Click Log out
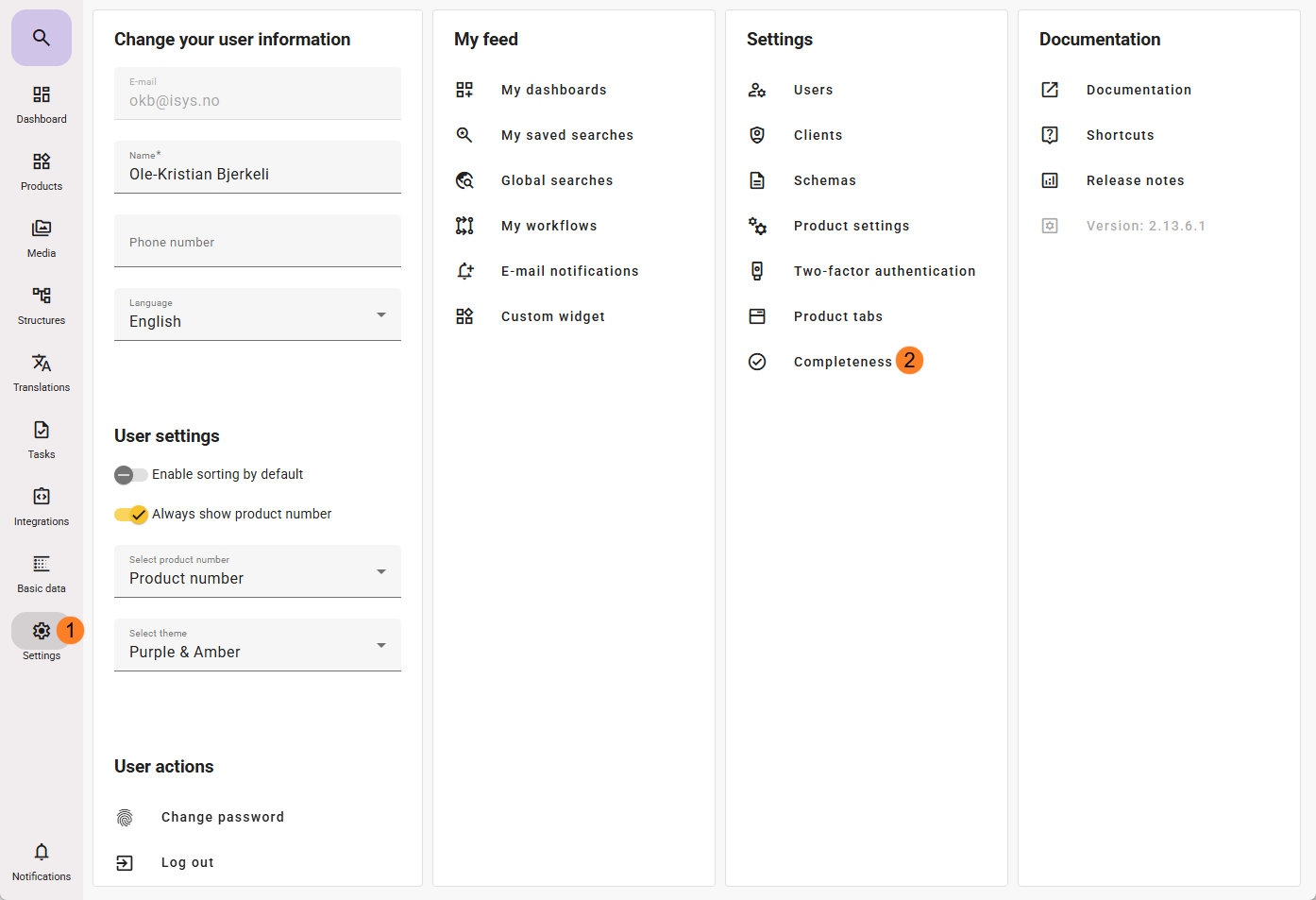This screenshot has width=1316, height=900. pyautogui.click(x=187, y=862)
